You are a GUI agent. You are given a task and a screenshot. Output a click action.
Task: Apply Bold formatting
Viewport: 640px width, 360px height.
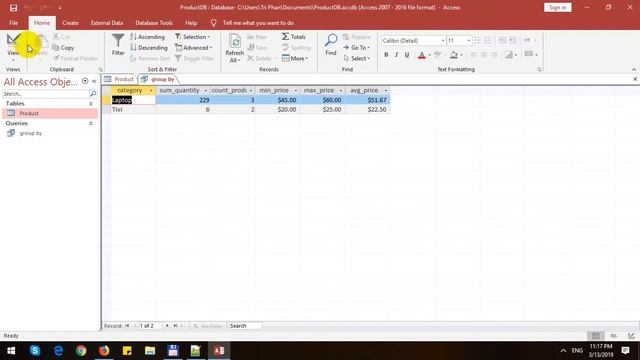[386, 55]
